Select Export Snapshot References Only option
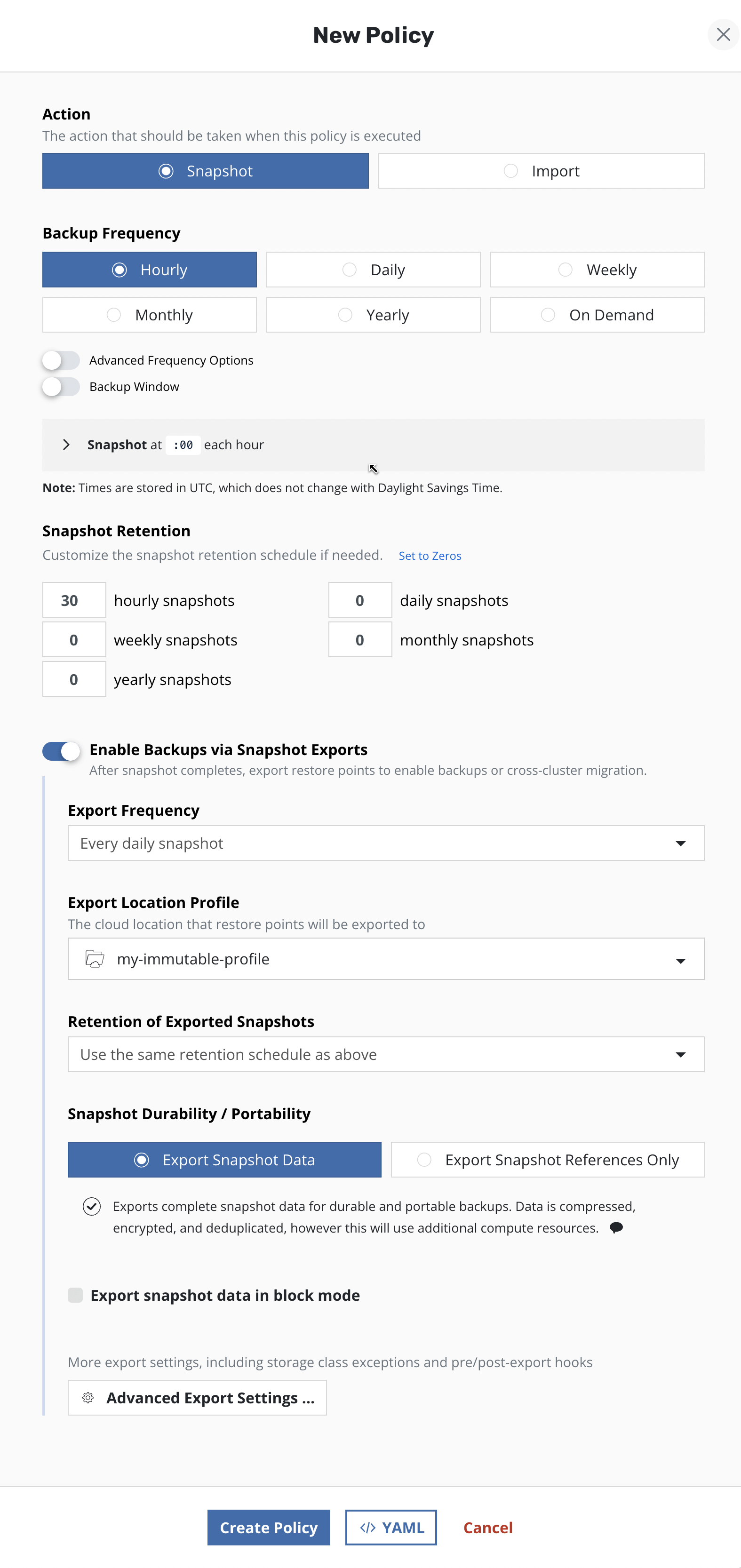This screenshot has width=741, height=1568. point(547,1160)
